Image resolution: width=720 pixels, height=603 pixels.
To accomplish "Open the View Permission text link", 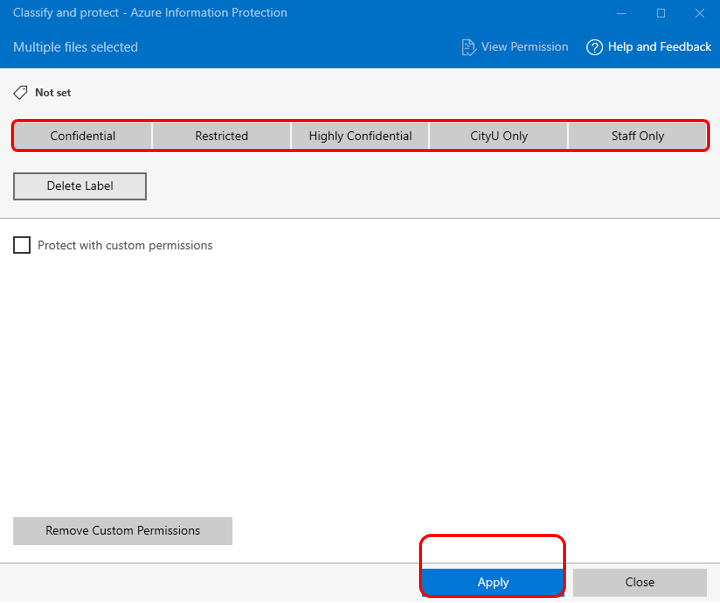I will pyautogui.click(x=524, y=47).
